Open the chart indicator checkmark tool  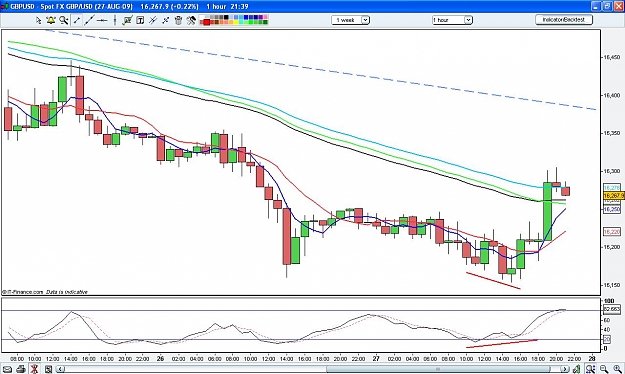127,20
